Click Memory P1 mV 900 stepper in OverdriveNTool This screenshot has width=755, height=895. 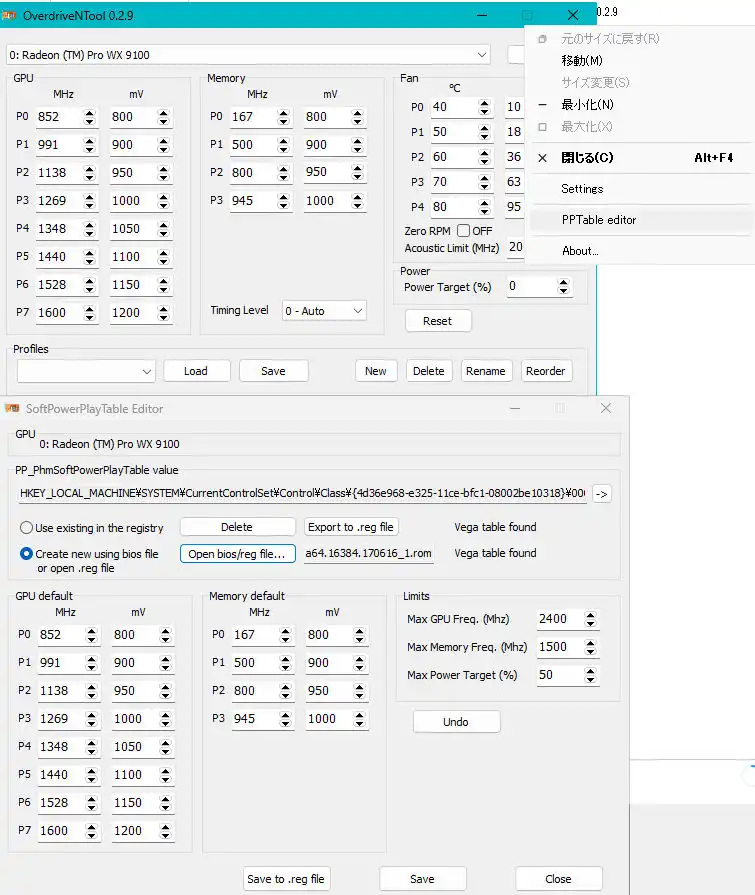357,145
